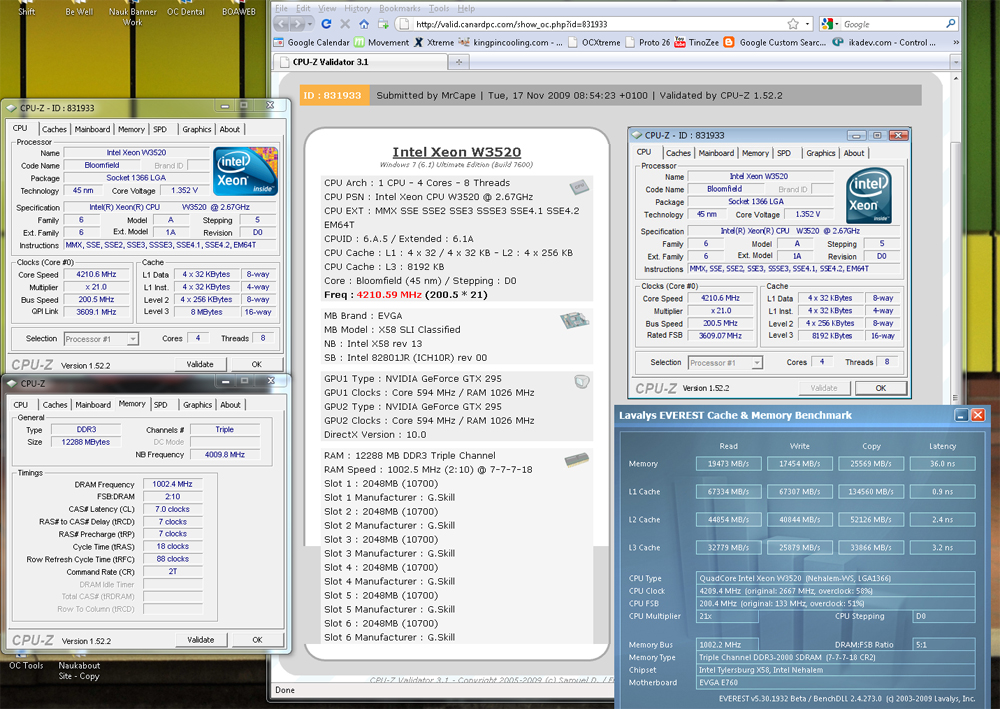Open the OC Tools desktop icon
Image resolution: width=1000 pixels, height=709 pixels.
[26, 661]
